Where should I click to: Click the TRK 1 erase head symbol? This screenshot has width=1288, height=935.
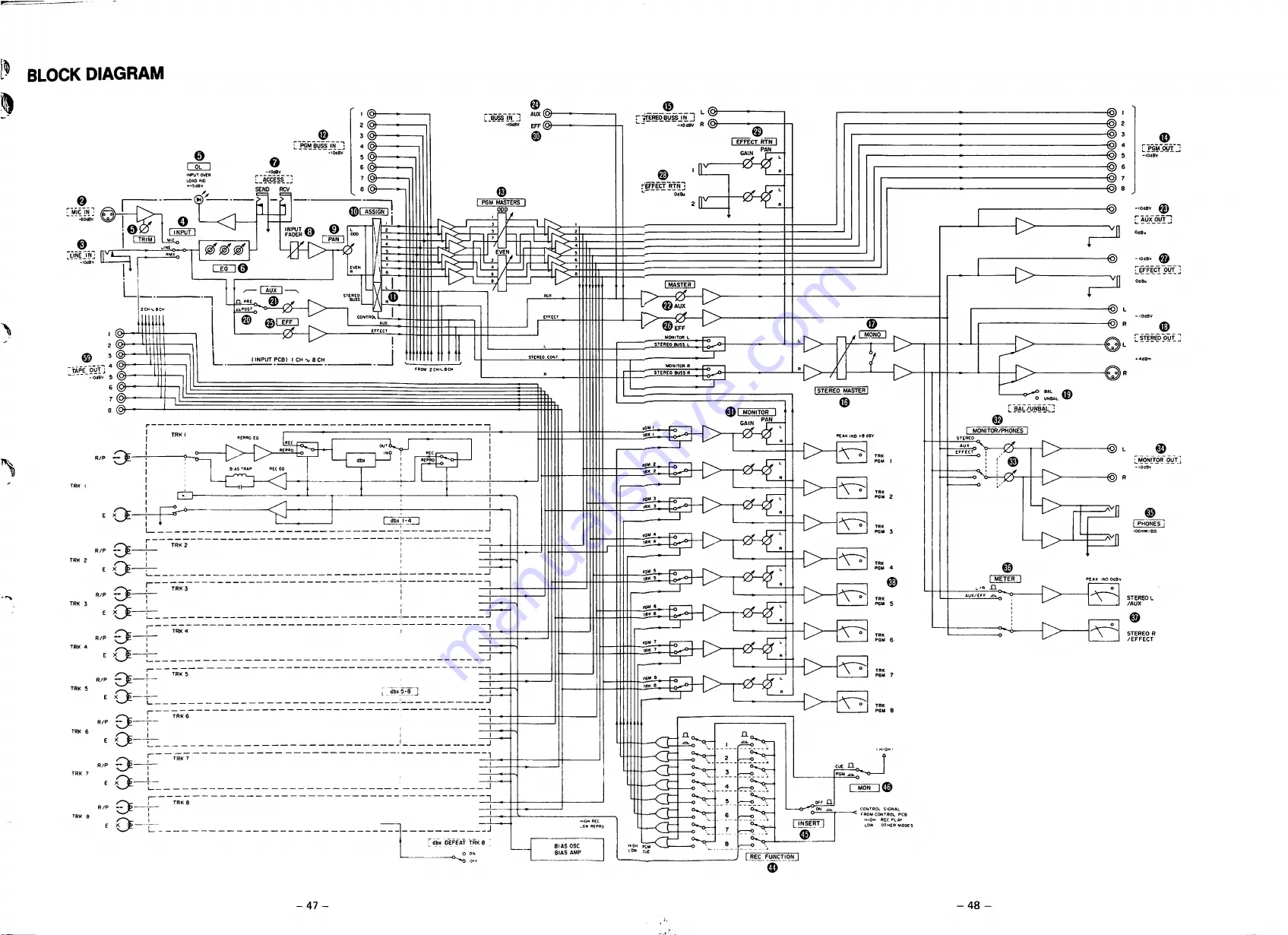coord(121,515)
